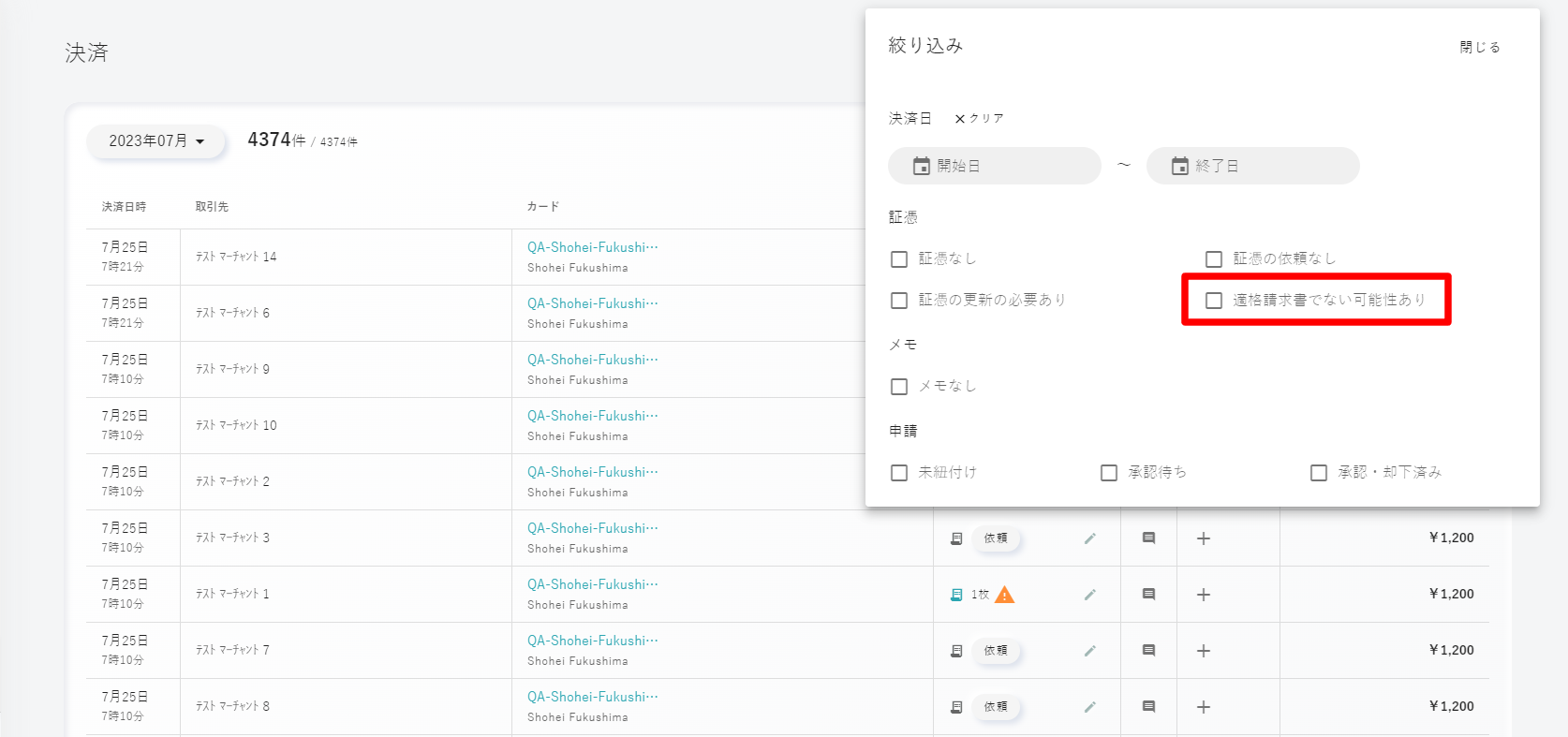Screen dimensions: 1568x737
Task: Click the calendar icon in the 開始日 field
Action: tap(922, 166)
